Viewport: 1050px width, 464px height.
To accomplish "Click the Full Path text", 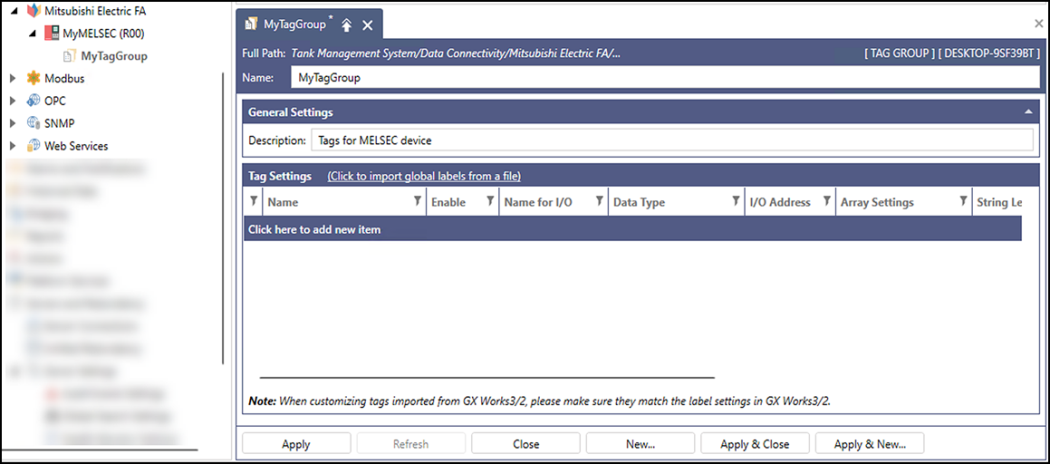I will coord(431,53).
